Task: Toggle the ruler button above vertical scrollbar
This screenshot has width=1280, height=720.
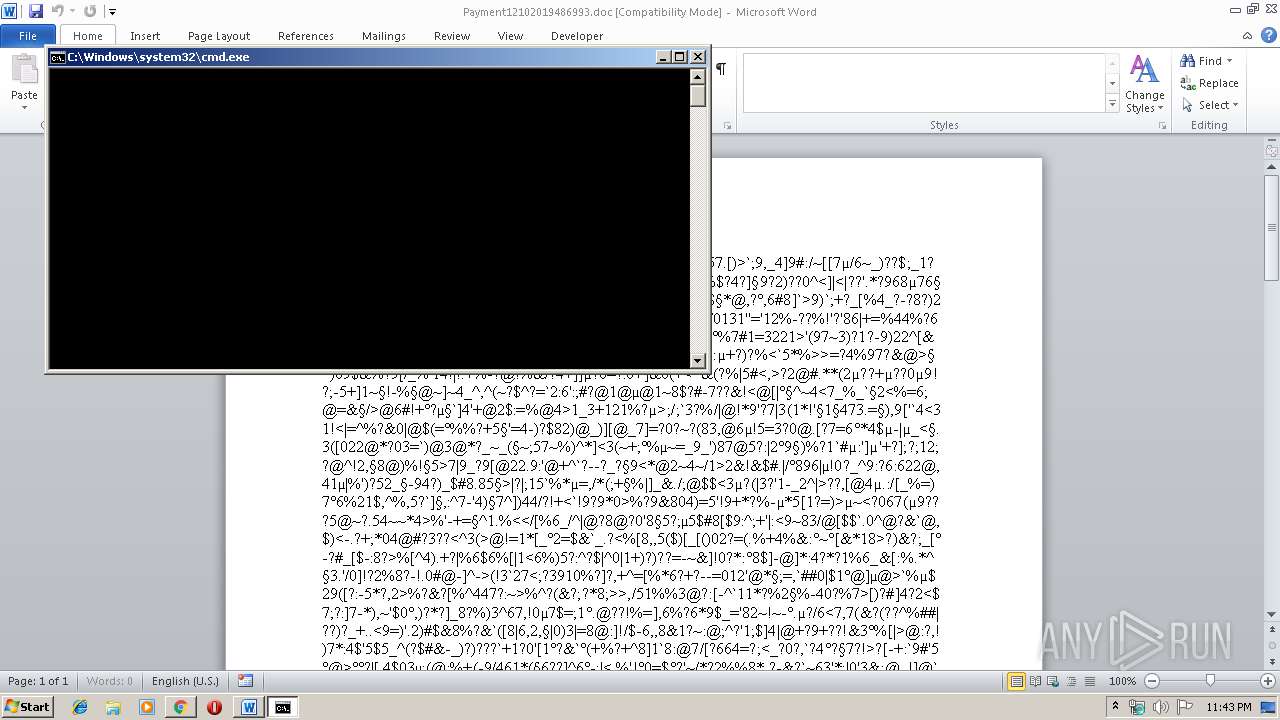Action: point(1271,151)
